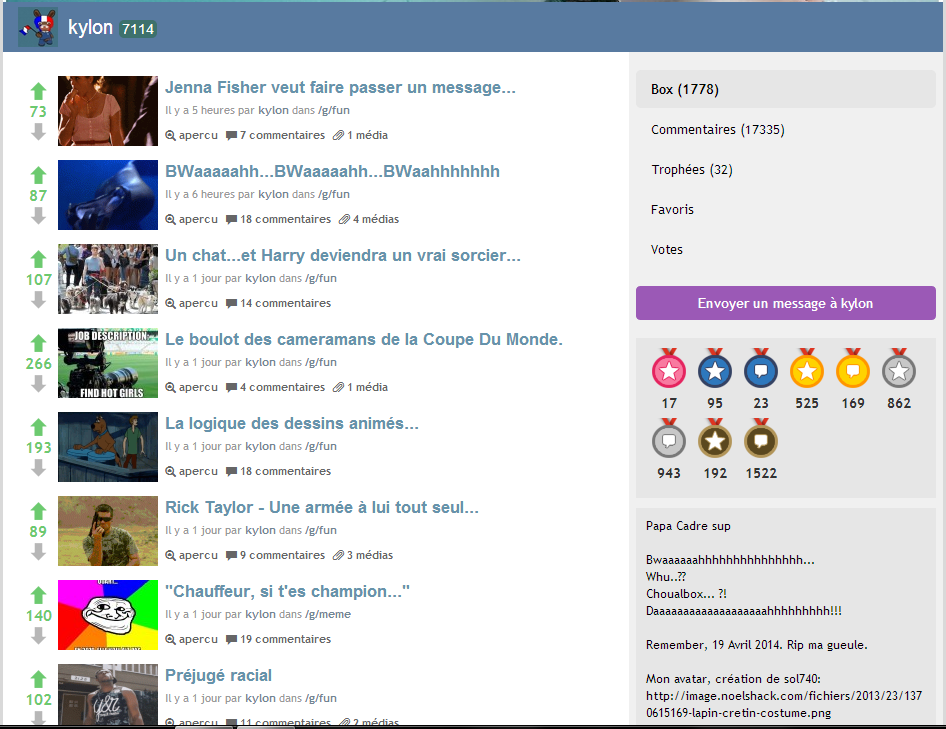Image resolution: width=946 pixels, height=729 pixels.
Task: Send a message to kylon
Action: 785,303
